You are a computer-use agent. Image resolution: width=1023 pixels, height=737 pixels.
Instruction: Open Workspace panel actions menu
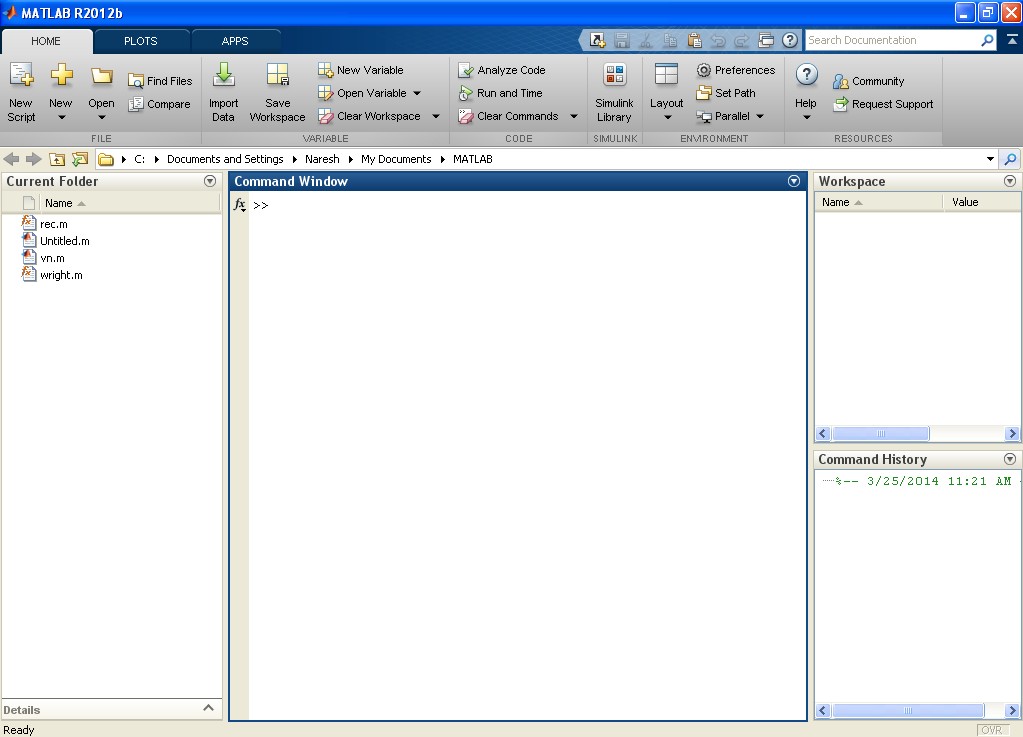point(1009,181)
